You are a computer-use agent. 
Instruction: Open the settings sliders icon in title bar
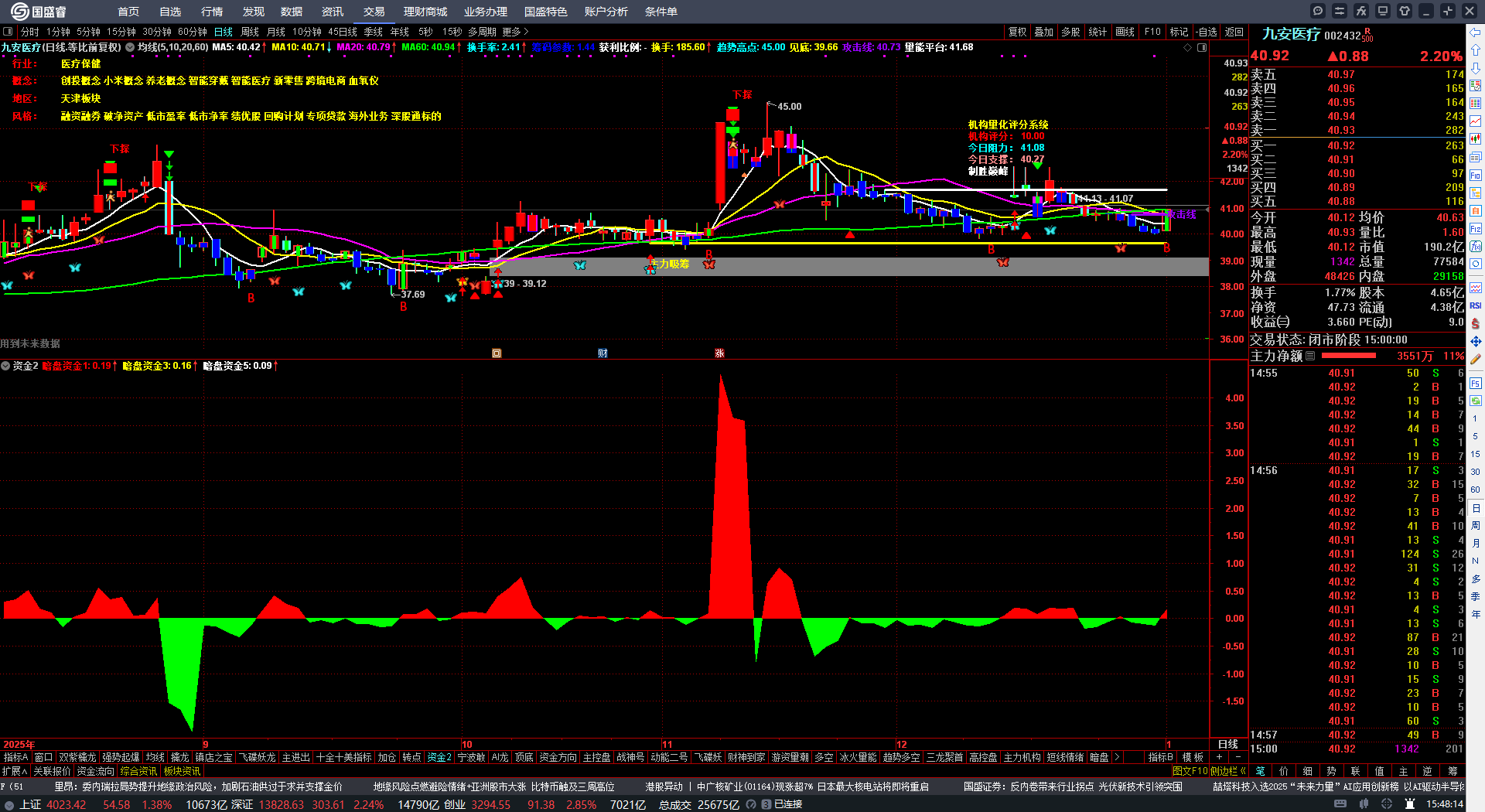[x=1340, y=11]
